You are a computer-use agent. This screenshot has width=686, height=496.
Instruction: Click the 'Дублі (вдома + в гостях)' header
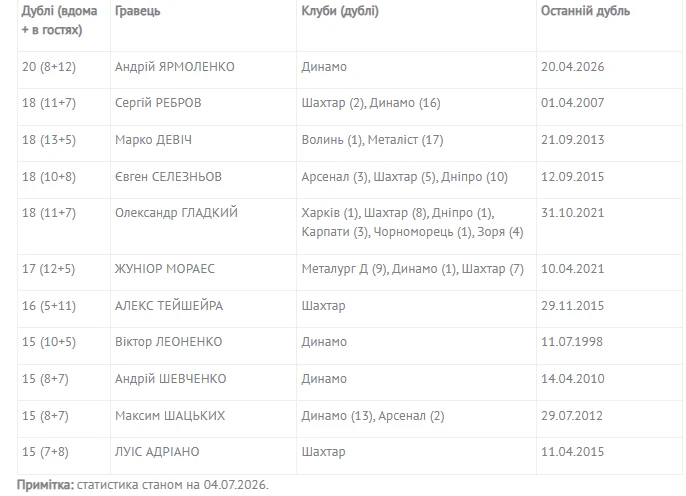[60, 20]
